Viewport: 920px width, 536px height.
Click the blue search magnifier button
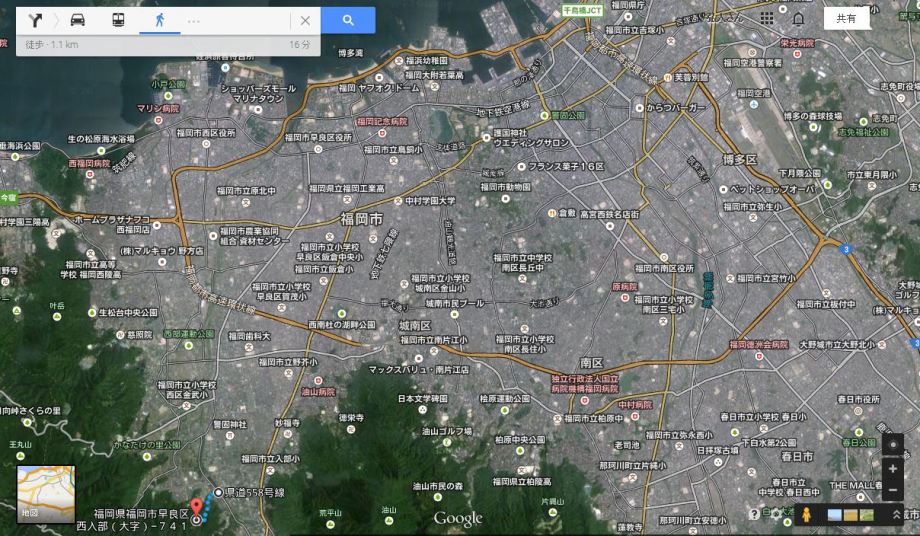point(348,21)
